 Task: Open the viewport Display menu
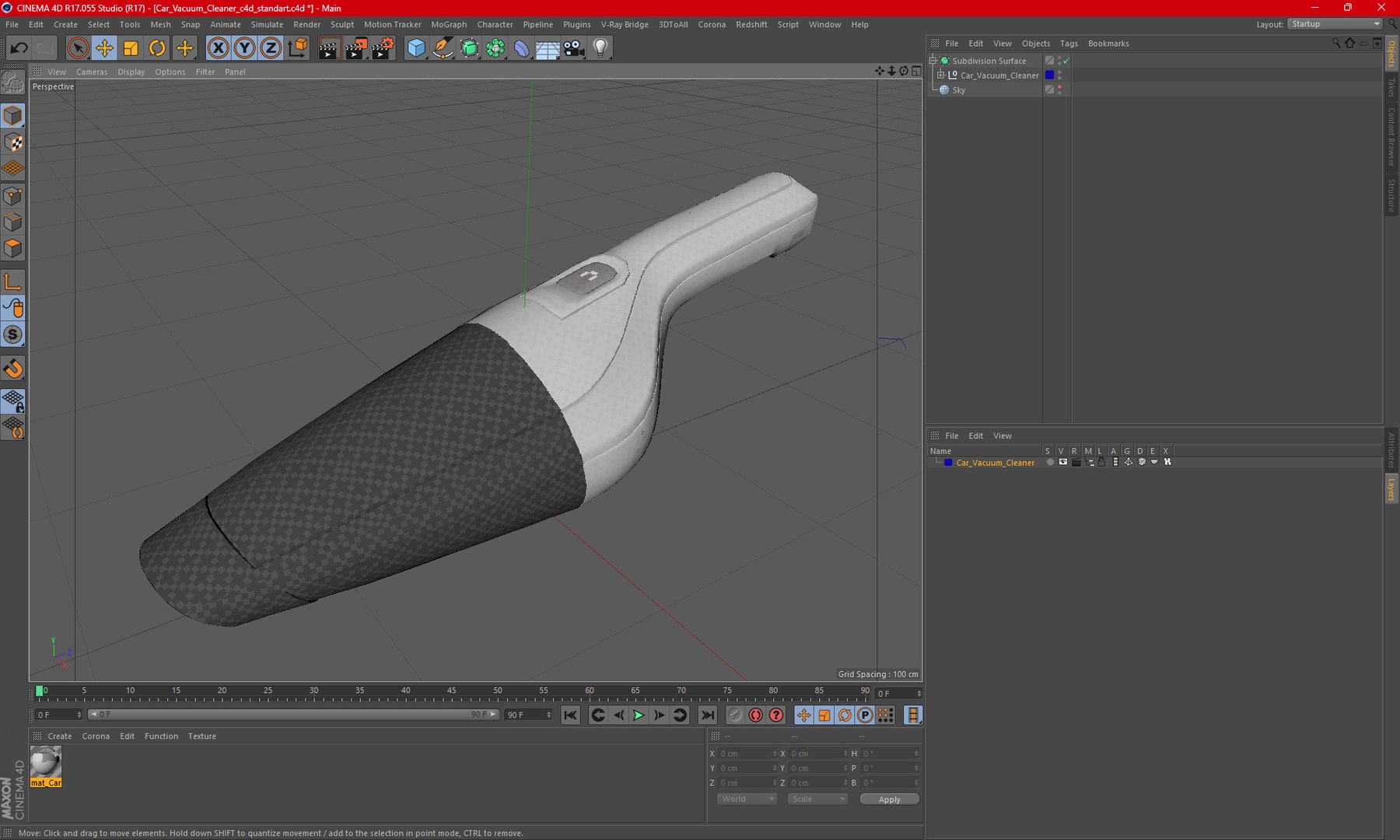pyautogui.click(x=131, y=72)
